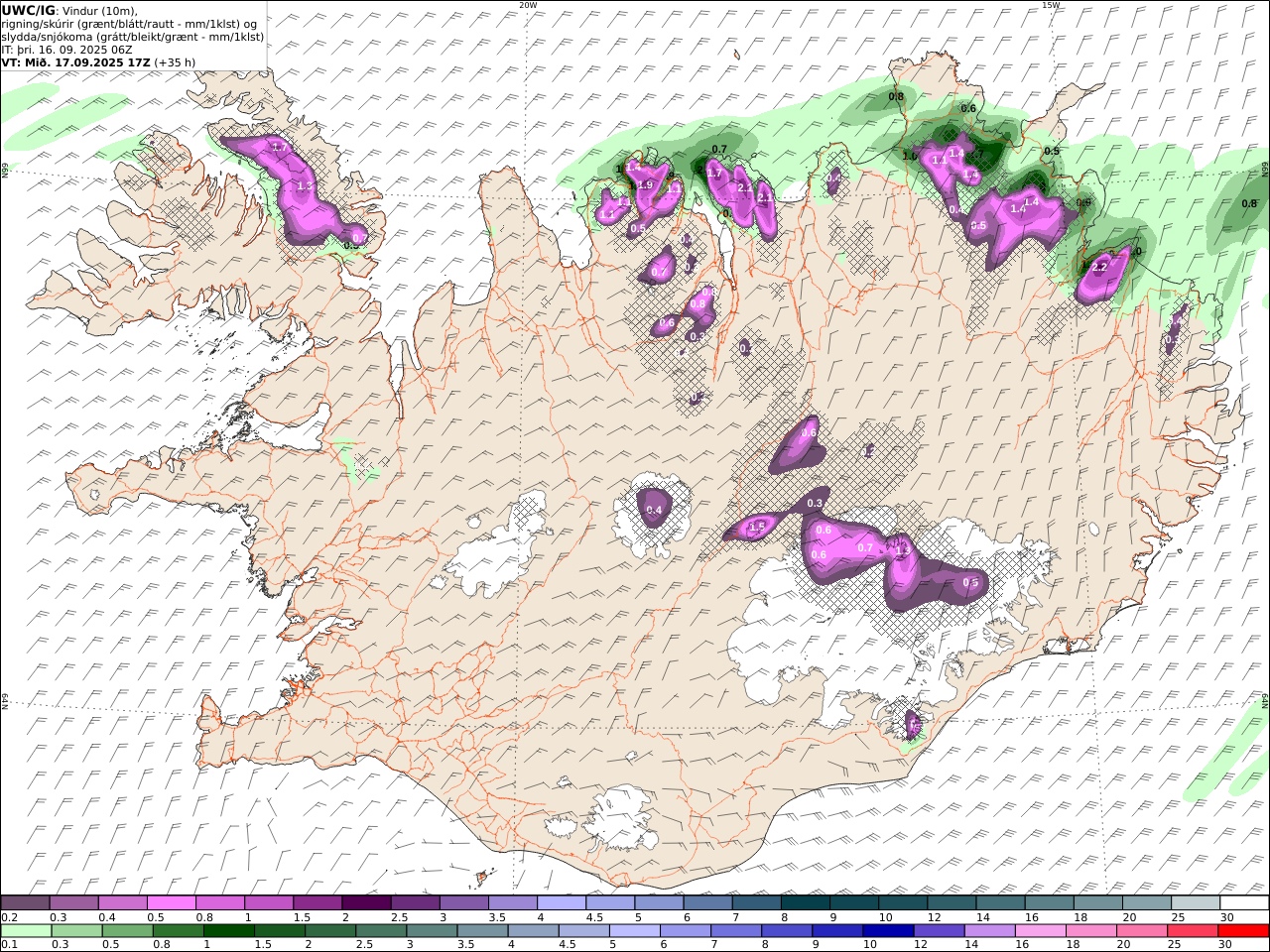This screenshot has height=952, width=1270.
Task: Click the '20W' longitude label
Action: [528, 5]
